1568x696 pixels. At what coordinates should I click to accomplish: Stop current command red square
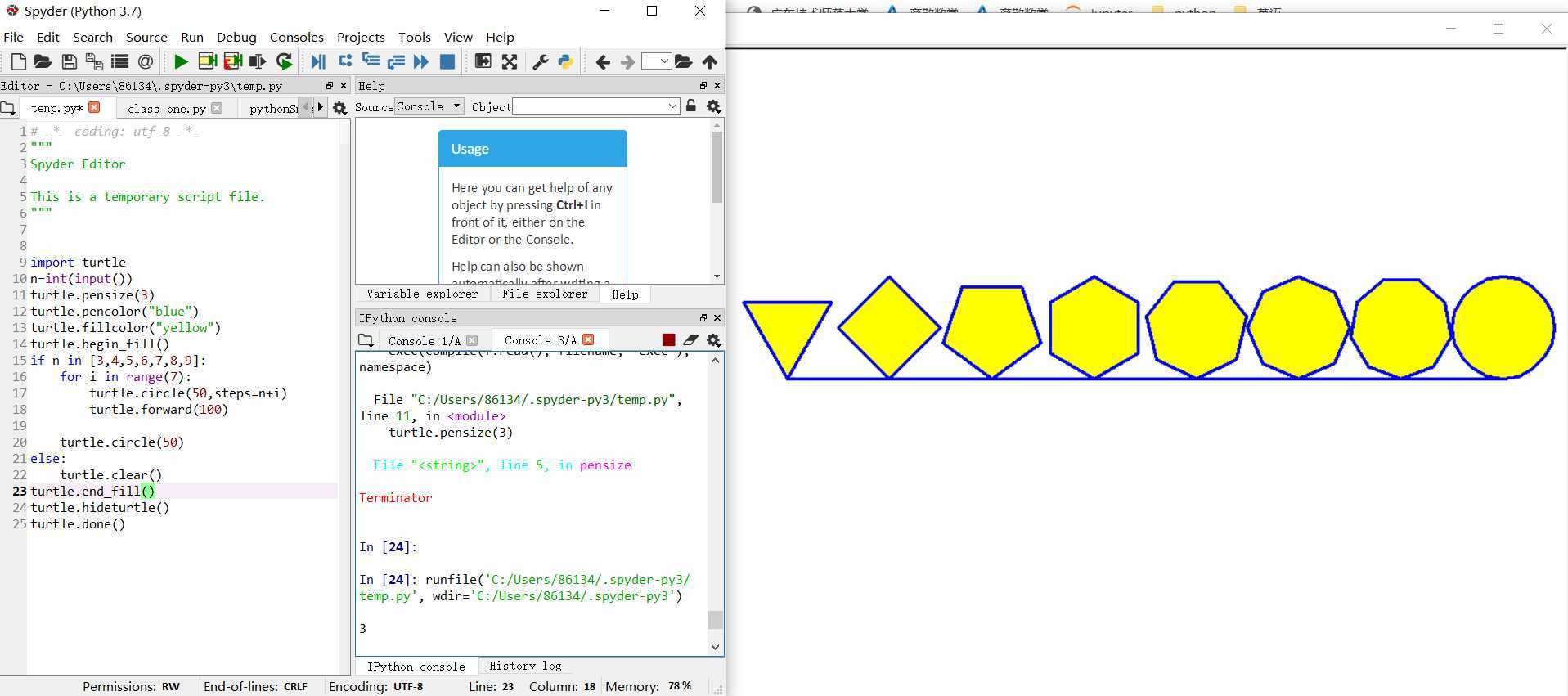tap(668, 340)
